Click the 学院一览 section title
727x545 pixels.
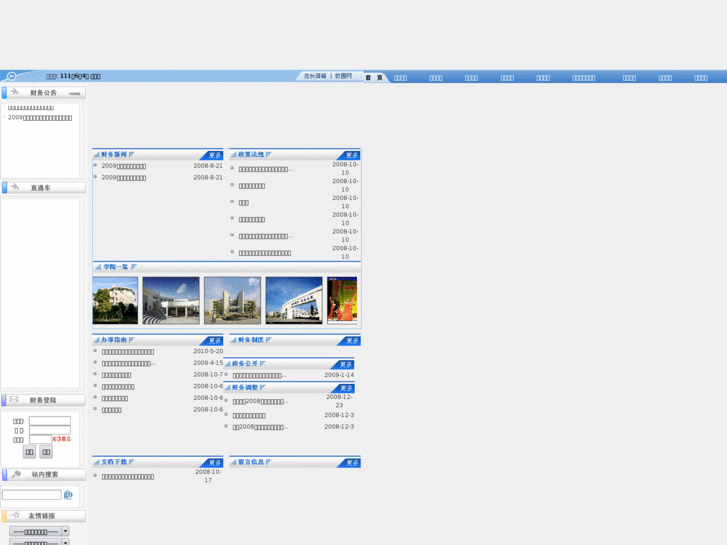coord(116,267)
